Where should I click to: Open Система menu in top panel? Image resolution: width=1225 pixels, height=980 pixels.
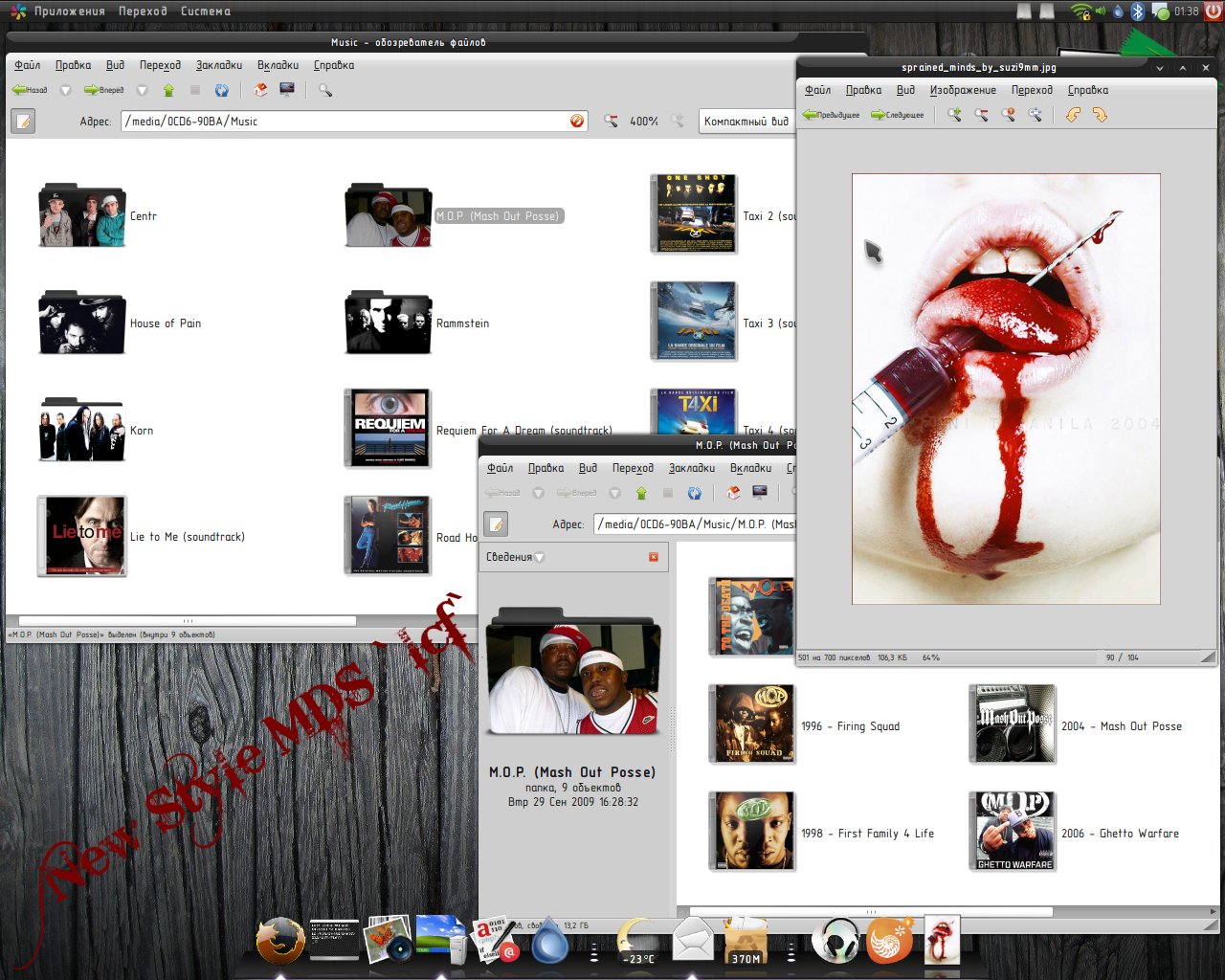[x=206, y=11]
